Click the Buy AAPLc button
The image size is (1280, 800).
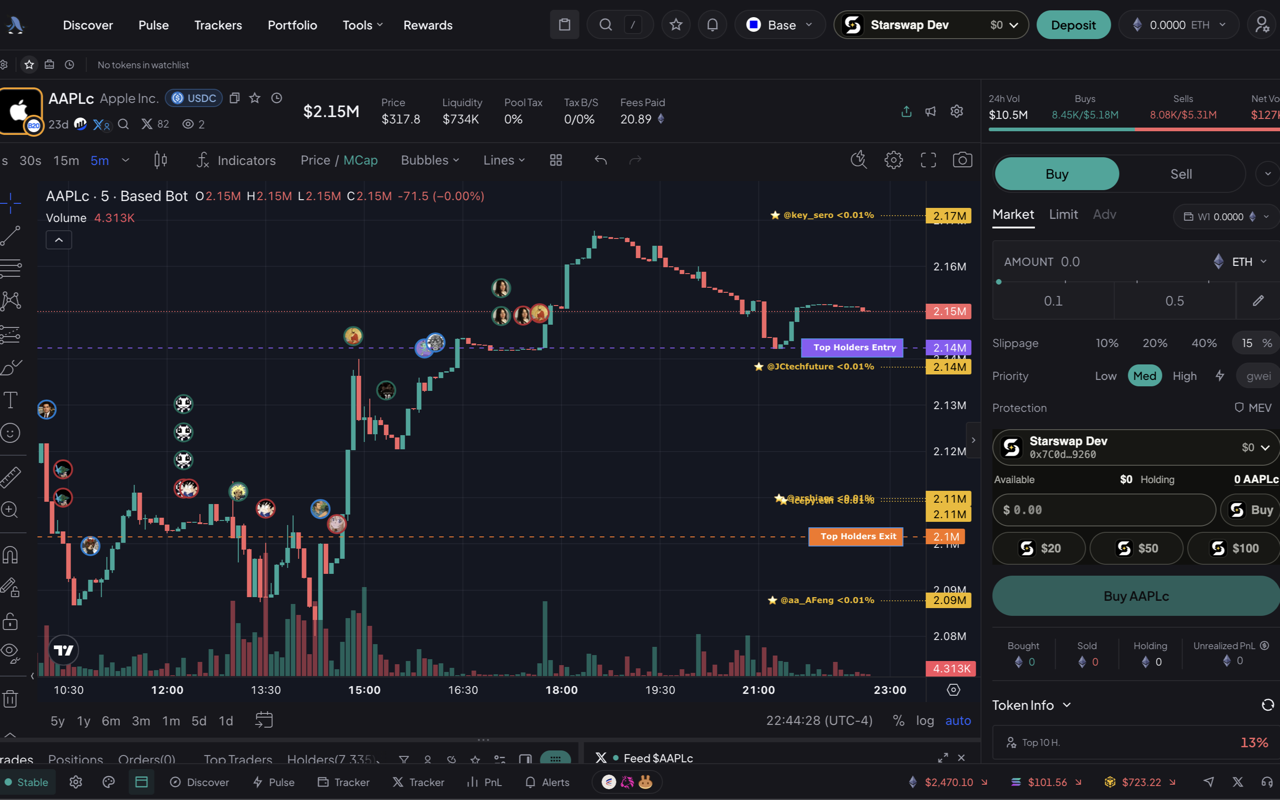pyautogui.click(x=1136, y=596)
